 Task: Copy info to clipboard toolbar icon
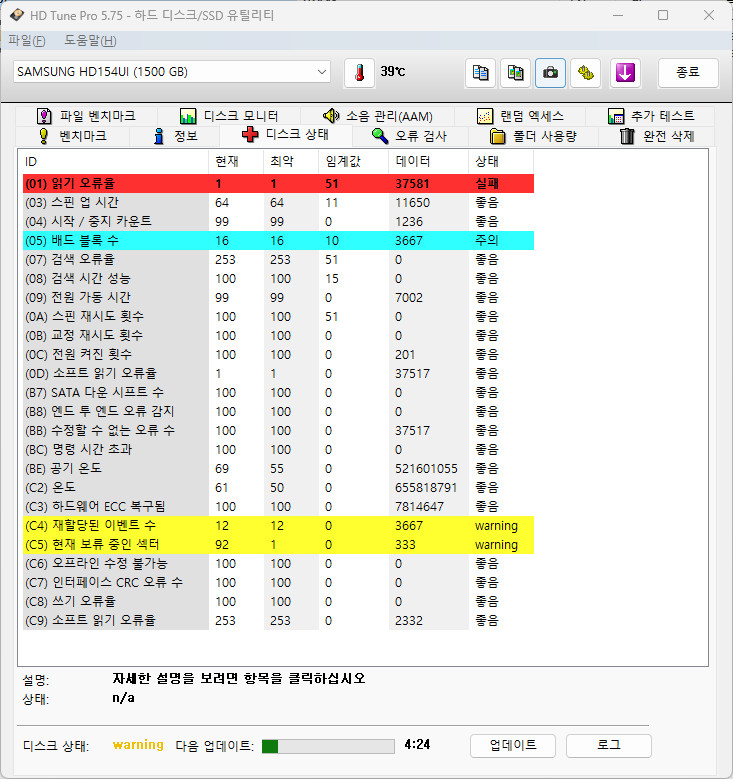(480, 73)
